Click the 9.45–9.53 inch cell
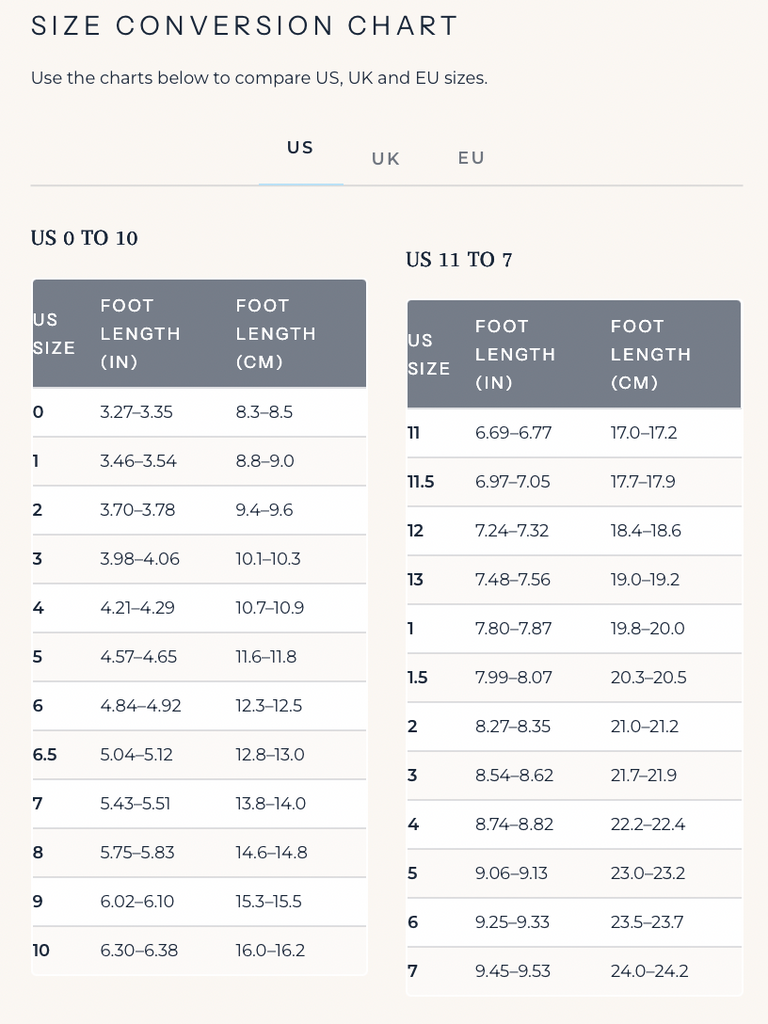Viewport: 768px width, 1024px height. [513, 971]
